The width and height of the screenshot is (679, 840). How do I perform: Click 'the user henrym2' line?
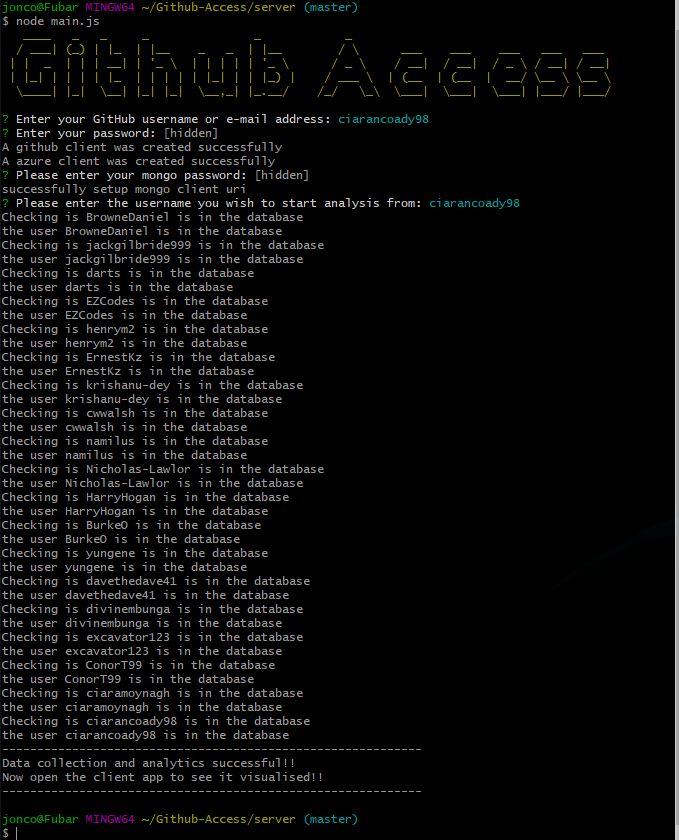124,343
